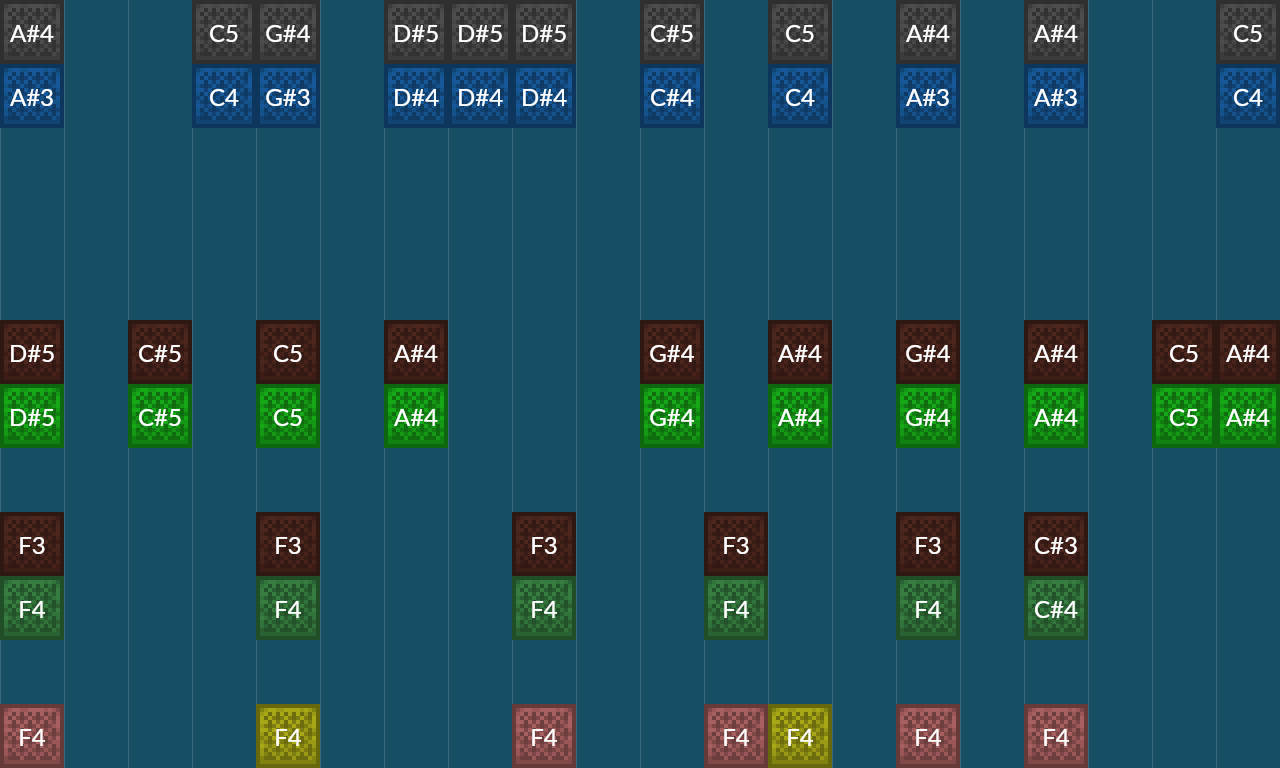The width and height of the screenshot is (1280, 768).
Task: Select the leftmost pink F4 note block
Action: (x=32, y=736)
